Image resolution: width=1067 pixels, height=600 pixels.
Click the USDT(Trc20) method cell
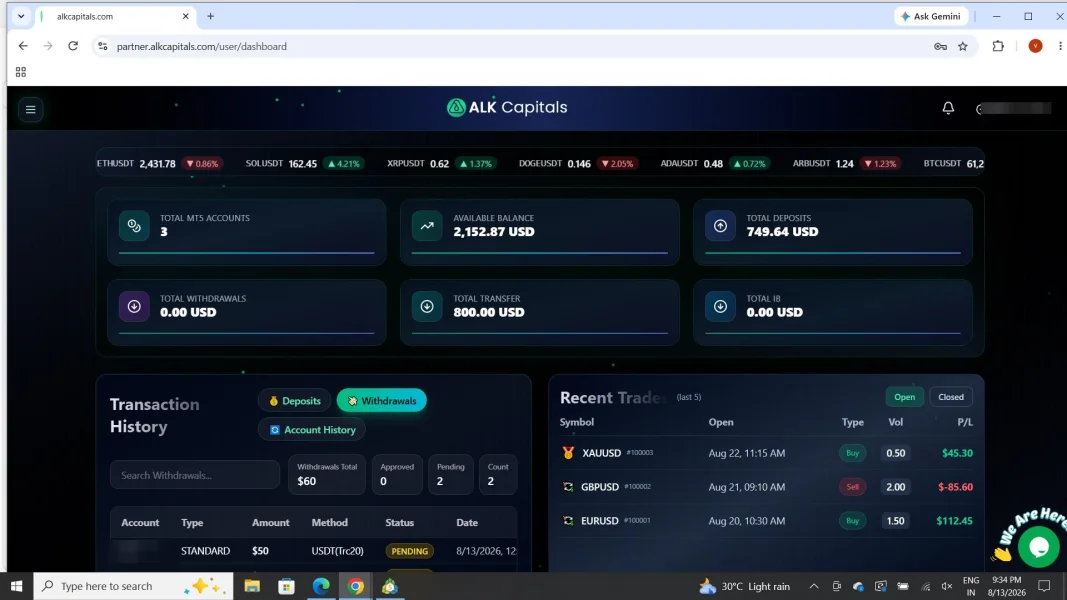338,551
